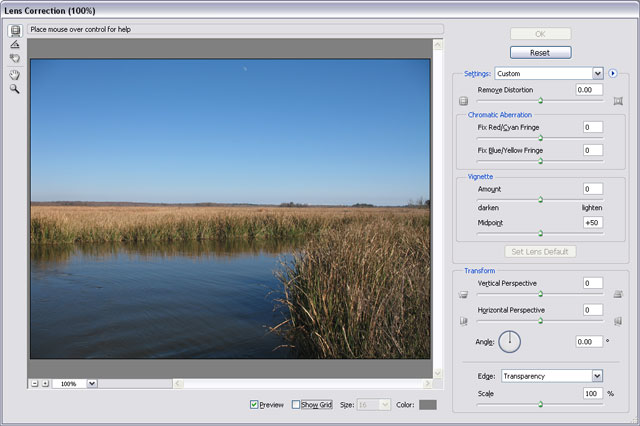Click the Fix Red/Cyan Fringe value field
This screenshot has width=640, height=426.
pos(593,127)
